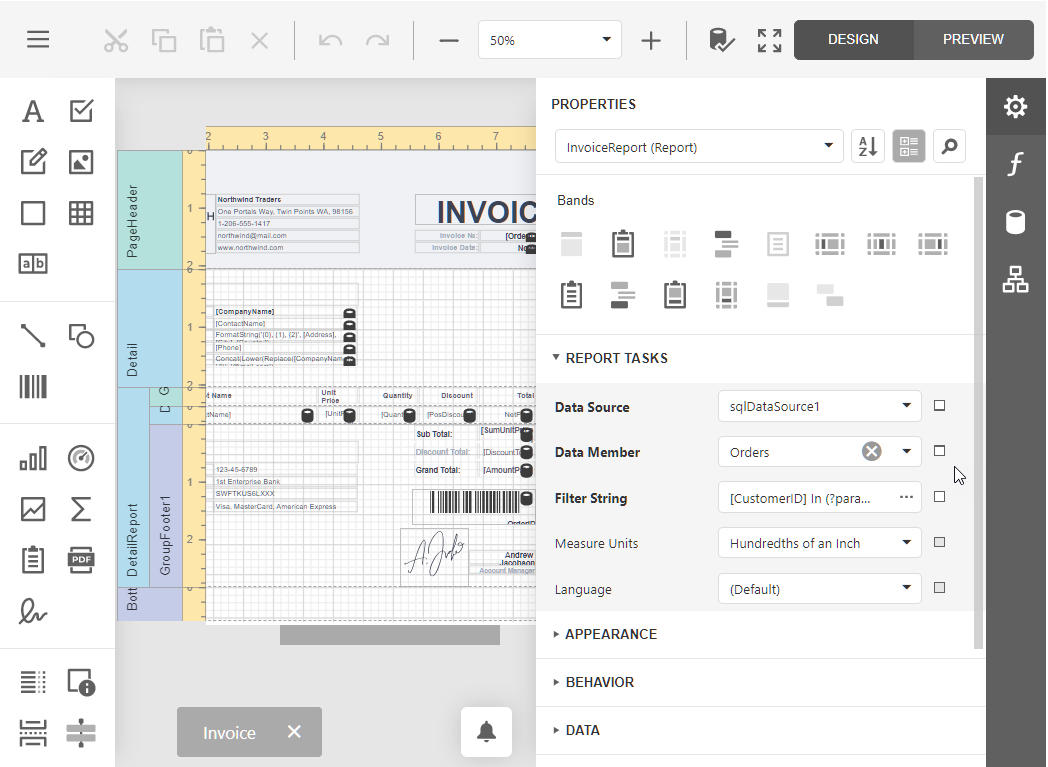Select the Chart control tool
The image size is (1048, 767).
pyautogui.click(x=33, y=458)
